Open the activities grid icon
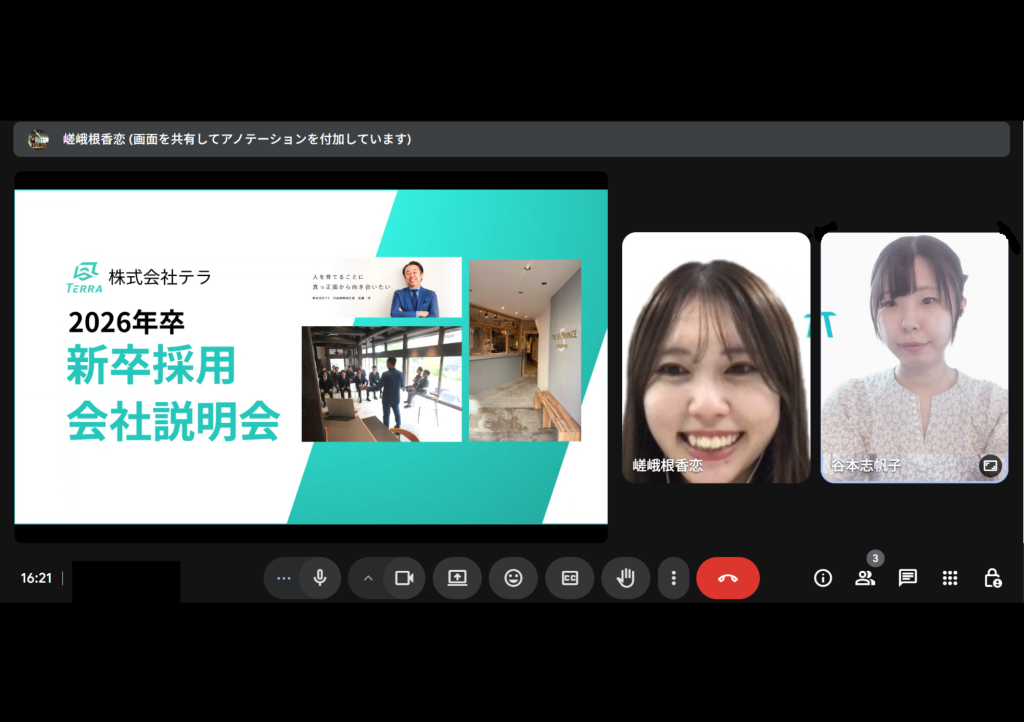 click(950, 578)
